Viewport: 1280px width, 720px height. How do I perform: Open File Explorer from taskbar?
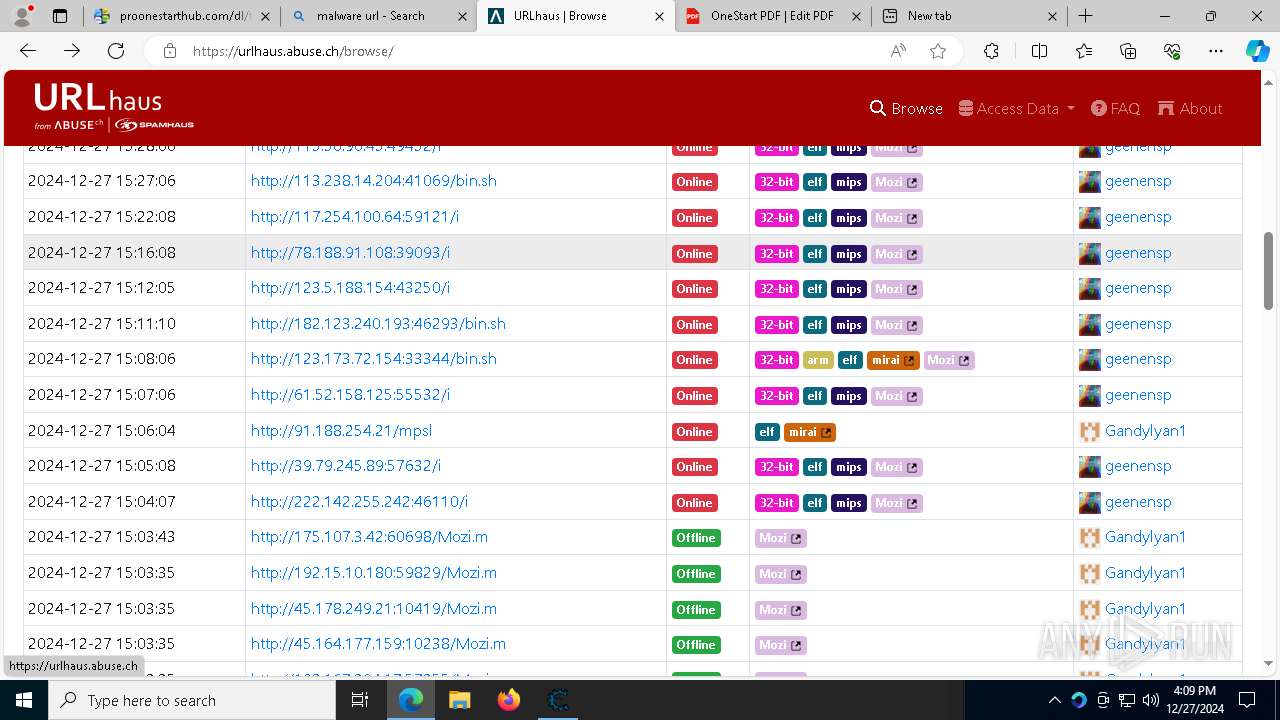point(459,700)
